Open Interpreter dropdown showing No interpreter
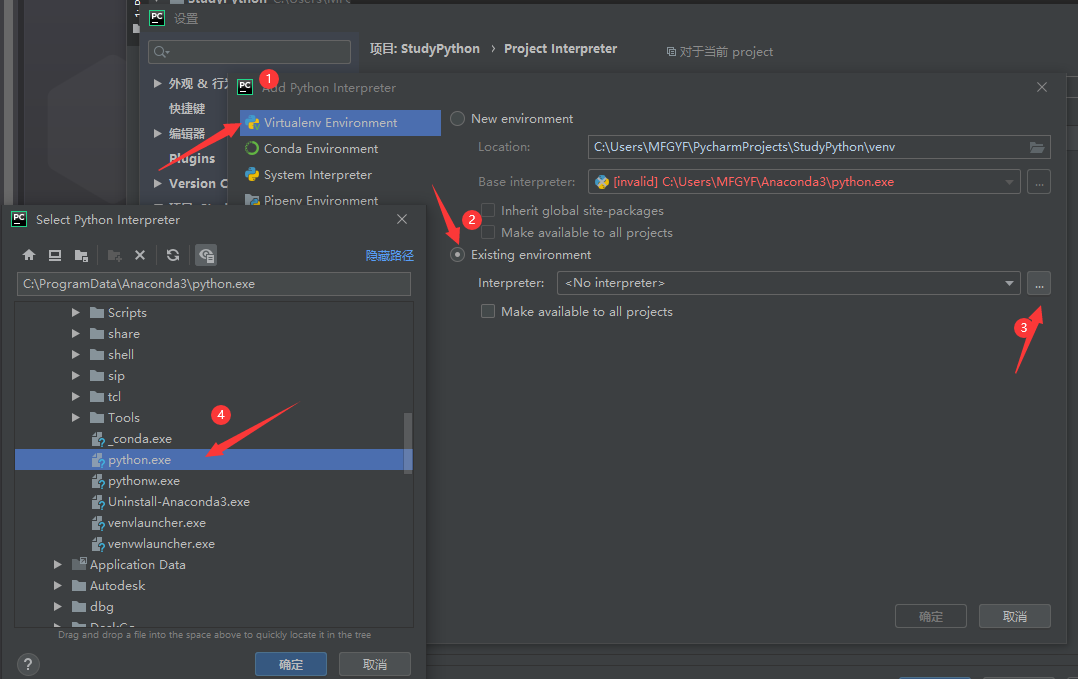 789,283
